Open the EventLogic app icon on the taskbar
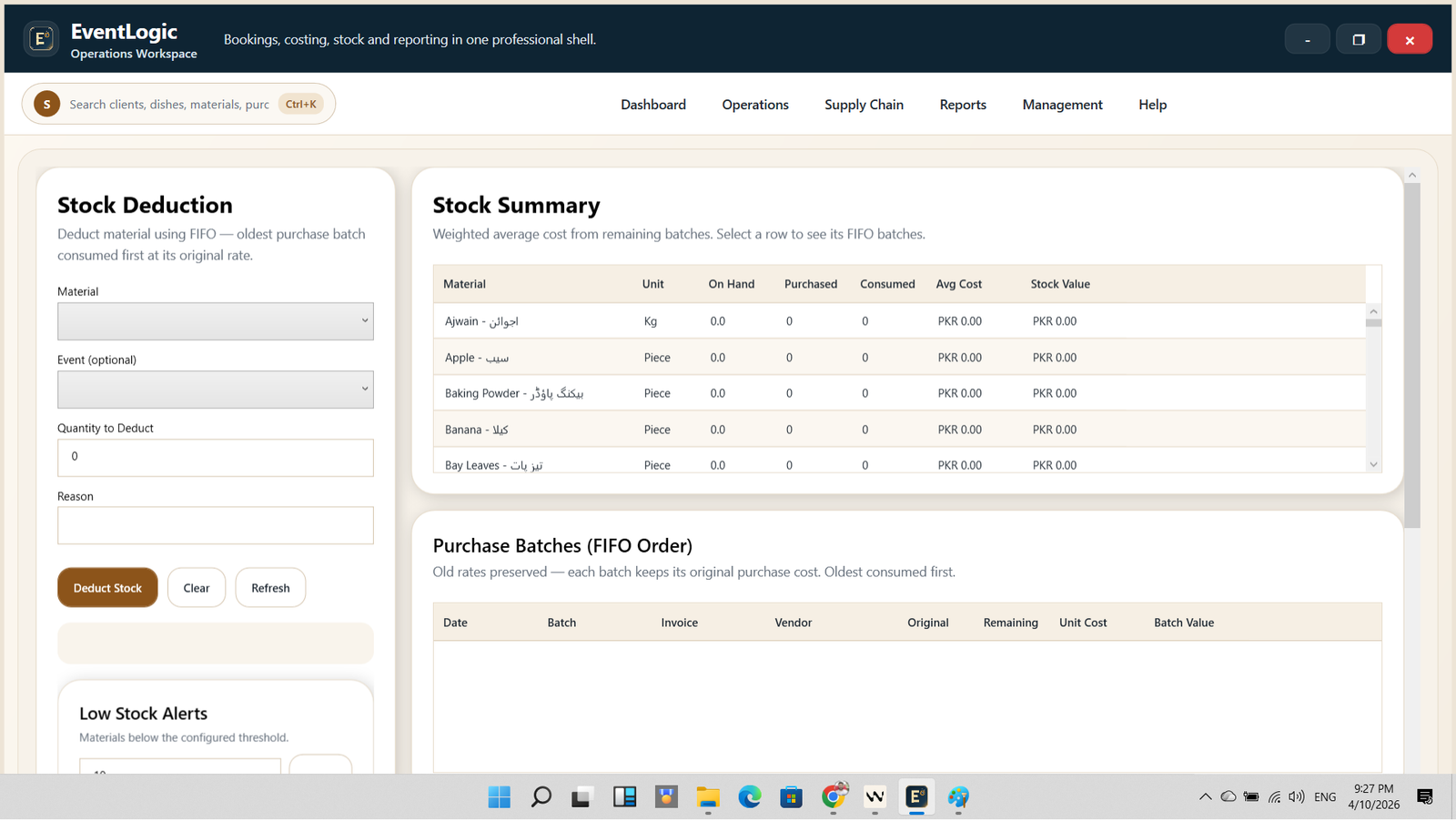 [x=915, y=796]
